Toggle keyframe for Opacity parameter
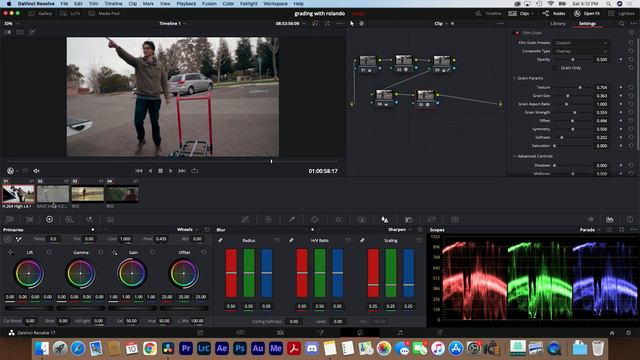The height and width of the screenshot is (360, 640). (621, 60)
